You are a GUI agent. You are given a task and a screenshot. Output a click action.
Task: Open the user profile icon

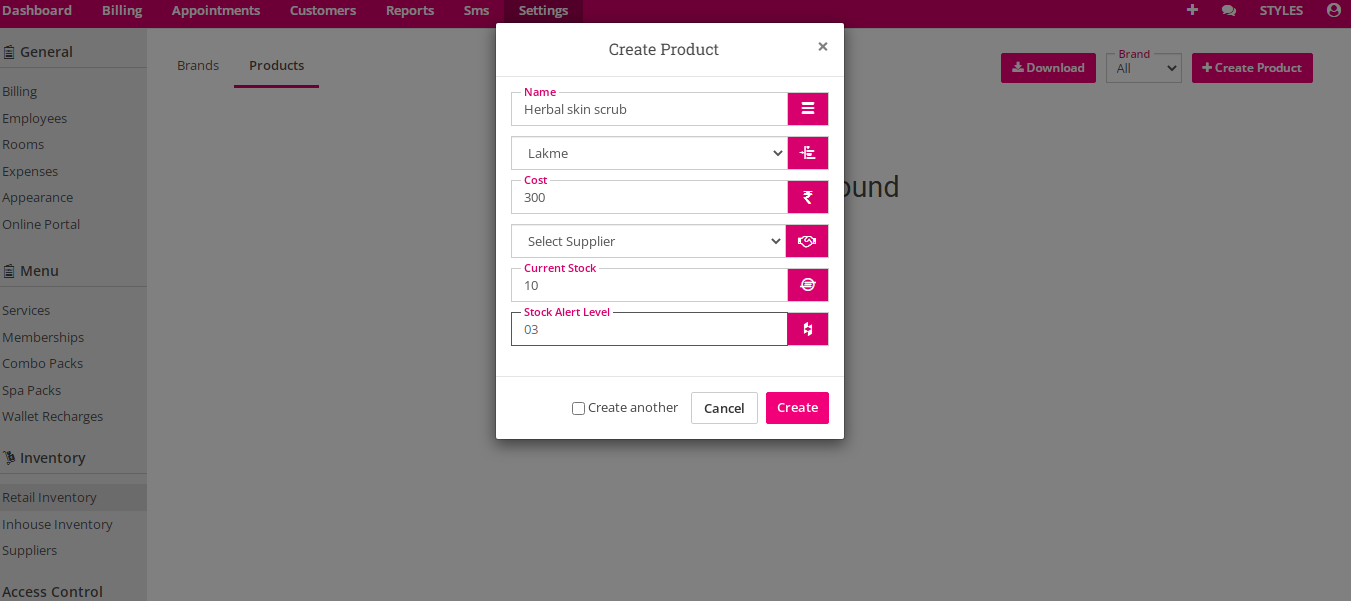[x=1333, y=10]
